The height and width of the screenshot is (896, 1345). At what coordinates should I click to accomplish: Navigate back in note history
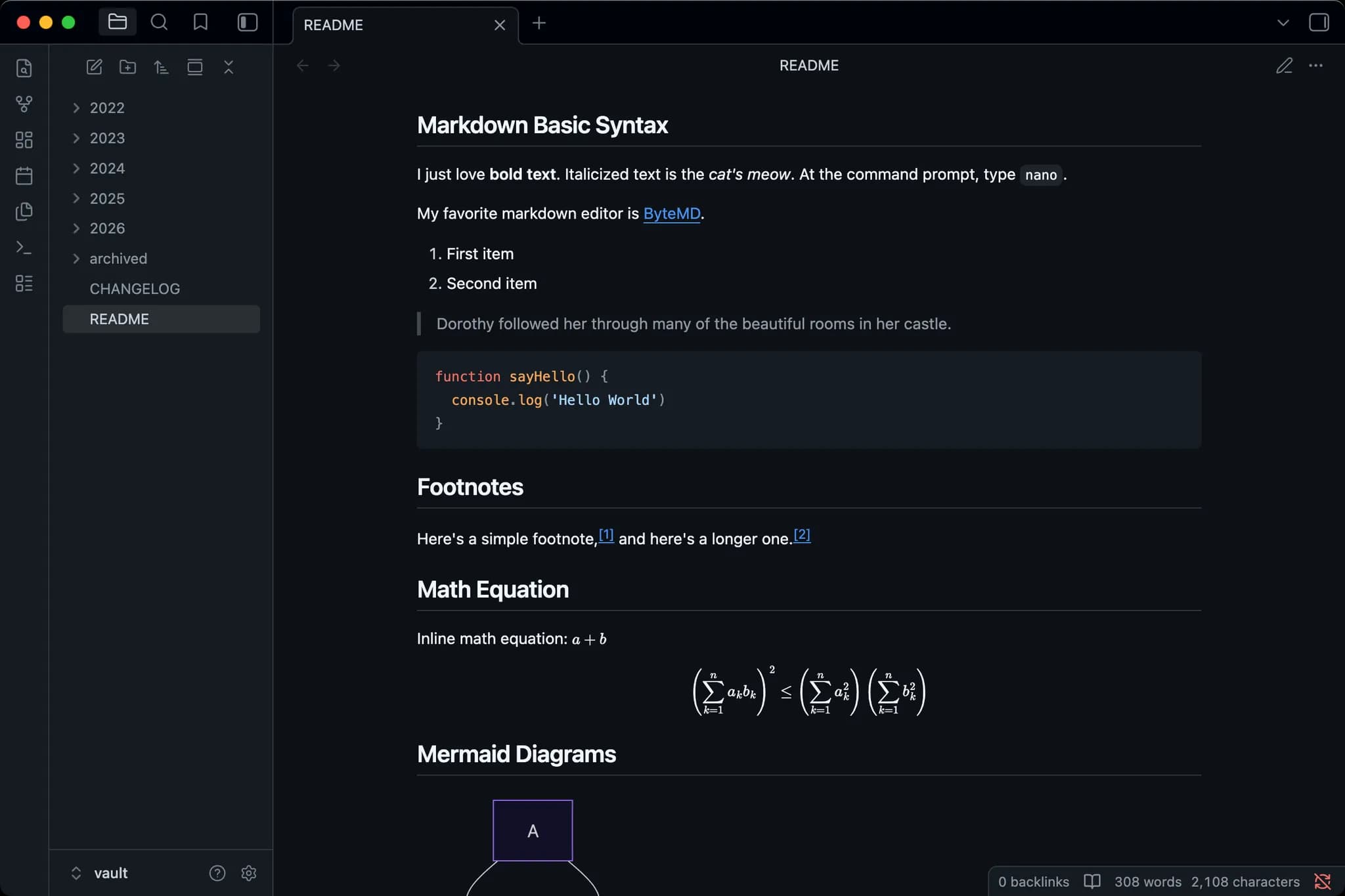coord(303,66)
